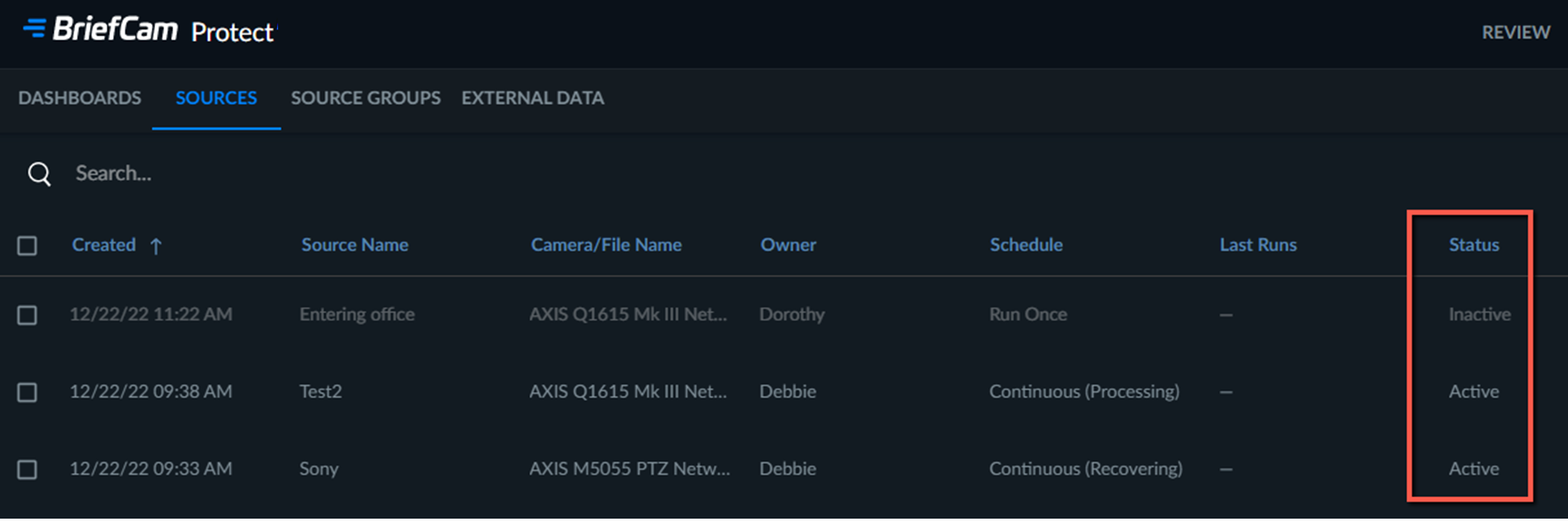Viewport: 1568px width, 531px height.
Task: Click the Last Runs column header
Action: 1259,245
